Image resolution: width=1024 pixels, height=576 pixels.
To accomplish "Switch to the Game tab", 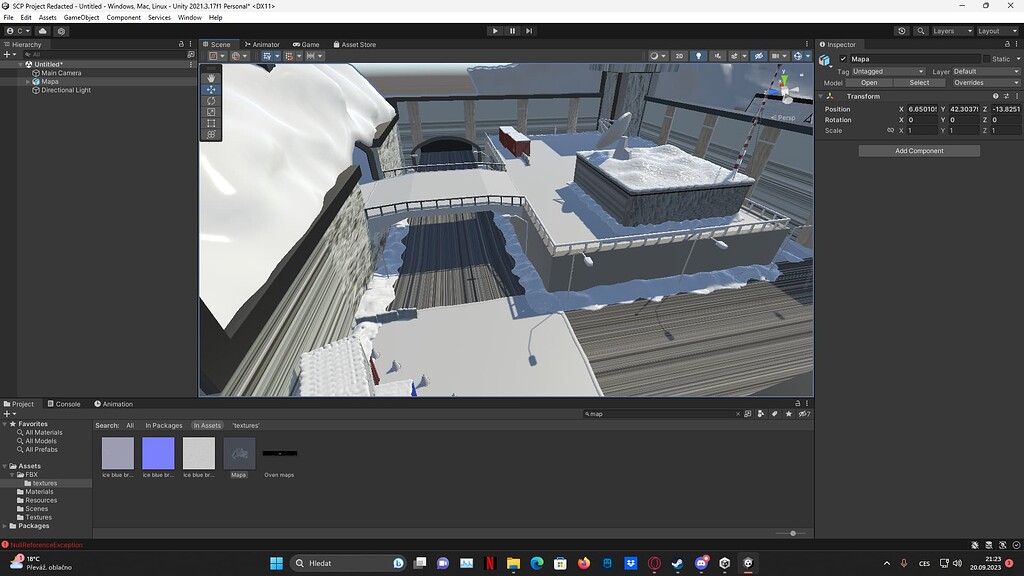I will pyautogui.click(x=305, y=44).
